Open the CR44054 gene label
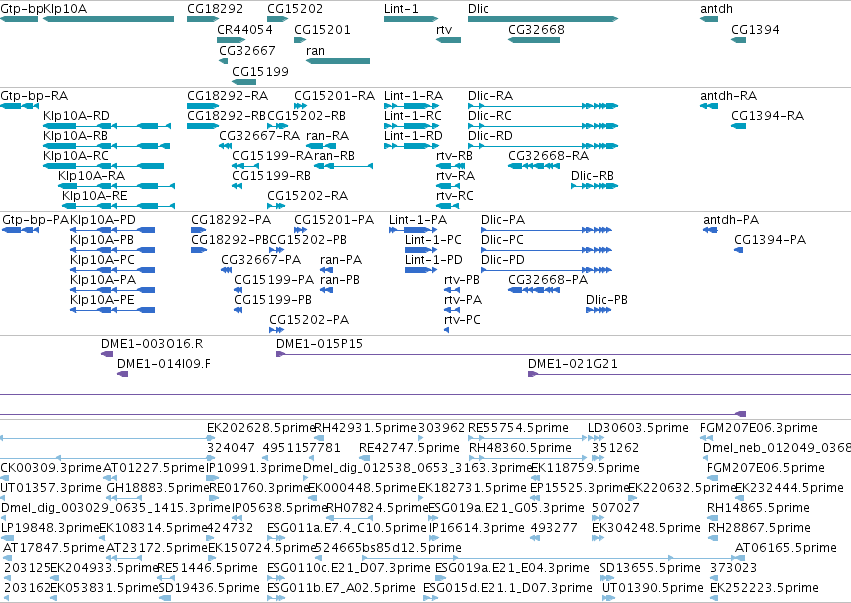 [245, 29]
